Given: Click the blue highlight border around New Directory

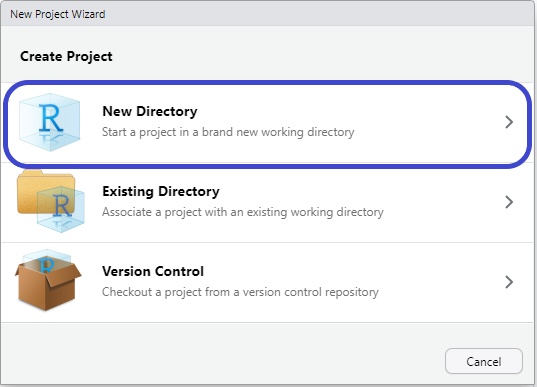Looking at the screenshot, I should 267,82.
